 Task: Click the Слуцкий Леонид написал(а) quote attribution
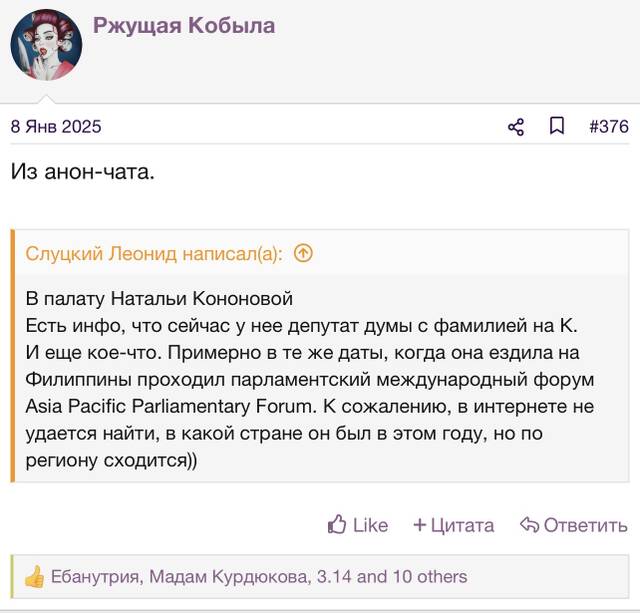click(x=154, y=254)
